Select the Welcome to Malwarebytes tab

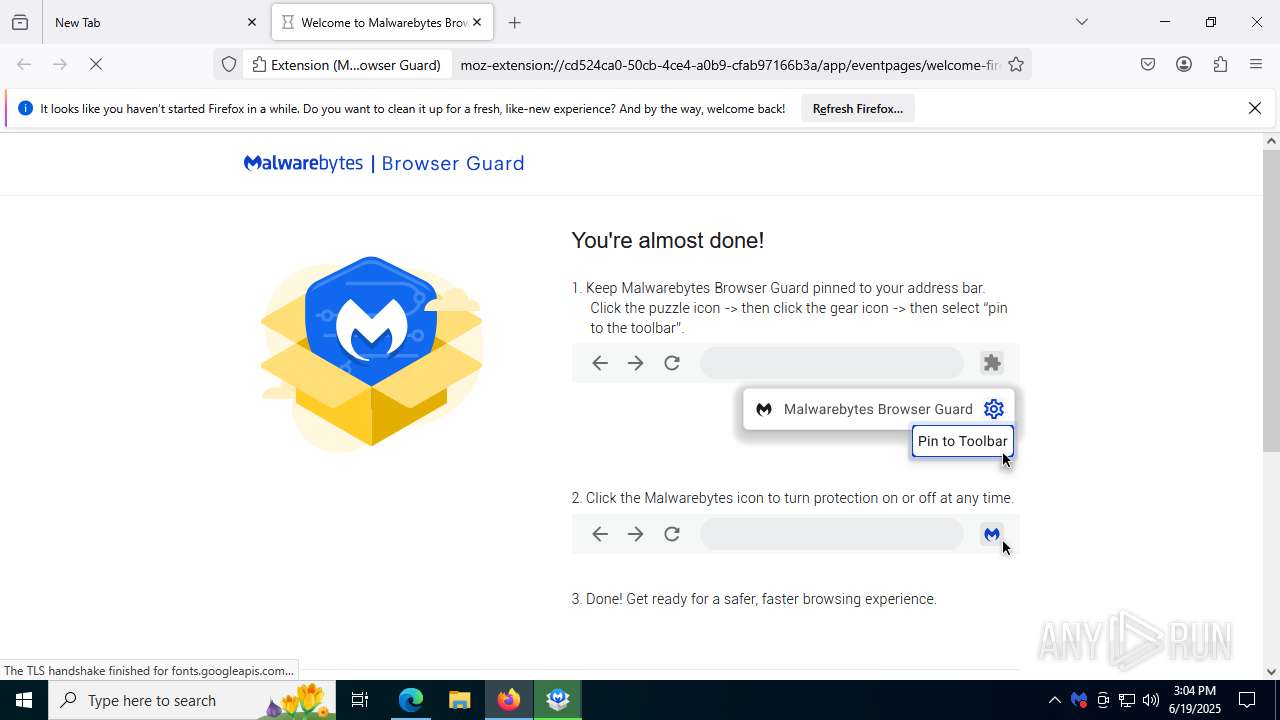tap(382, 22)
